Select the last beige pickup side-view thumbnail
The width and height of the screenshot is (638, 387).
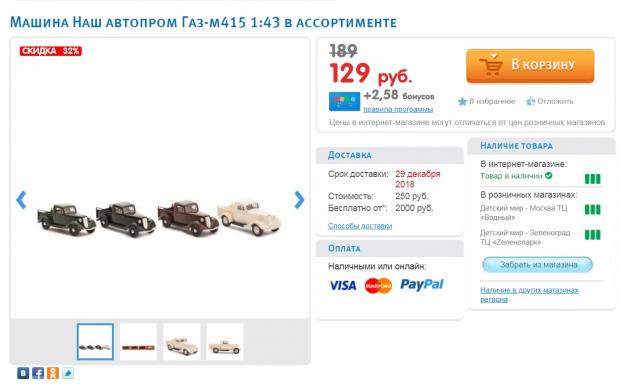(x=225, y=342)
